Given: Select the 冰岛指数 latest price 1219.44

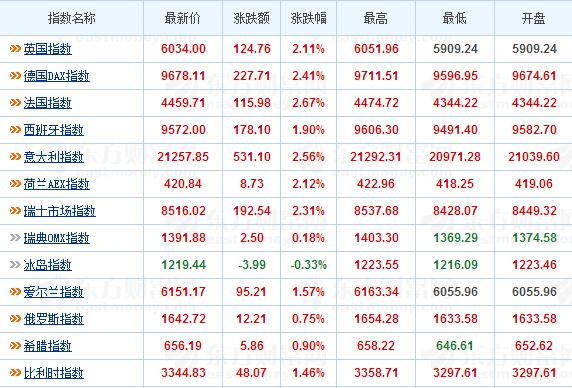Looking at the screenshot, I should coord(183,265).
